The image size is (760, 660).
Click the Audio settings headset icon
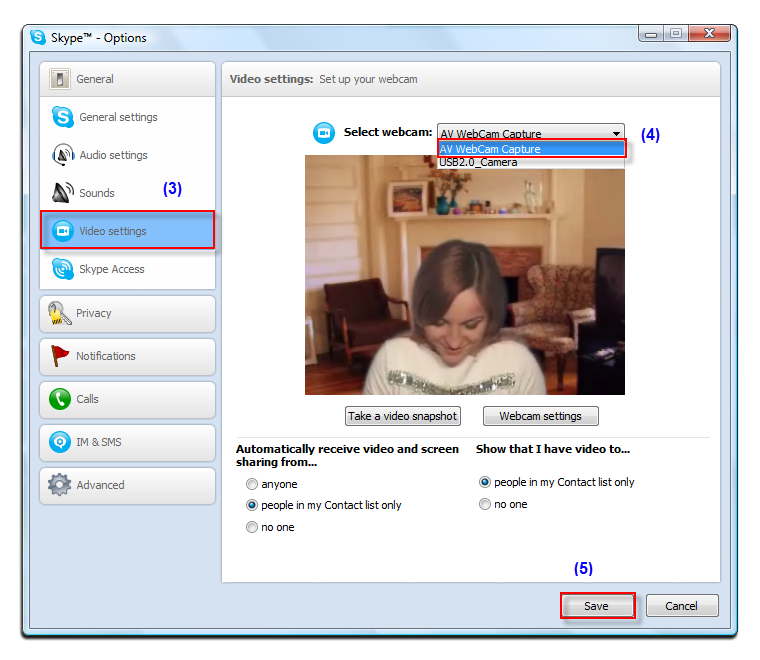click(x=63, y=155)
